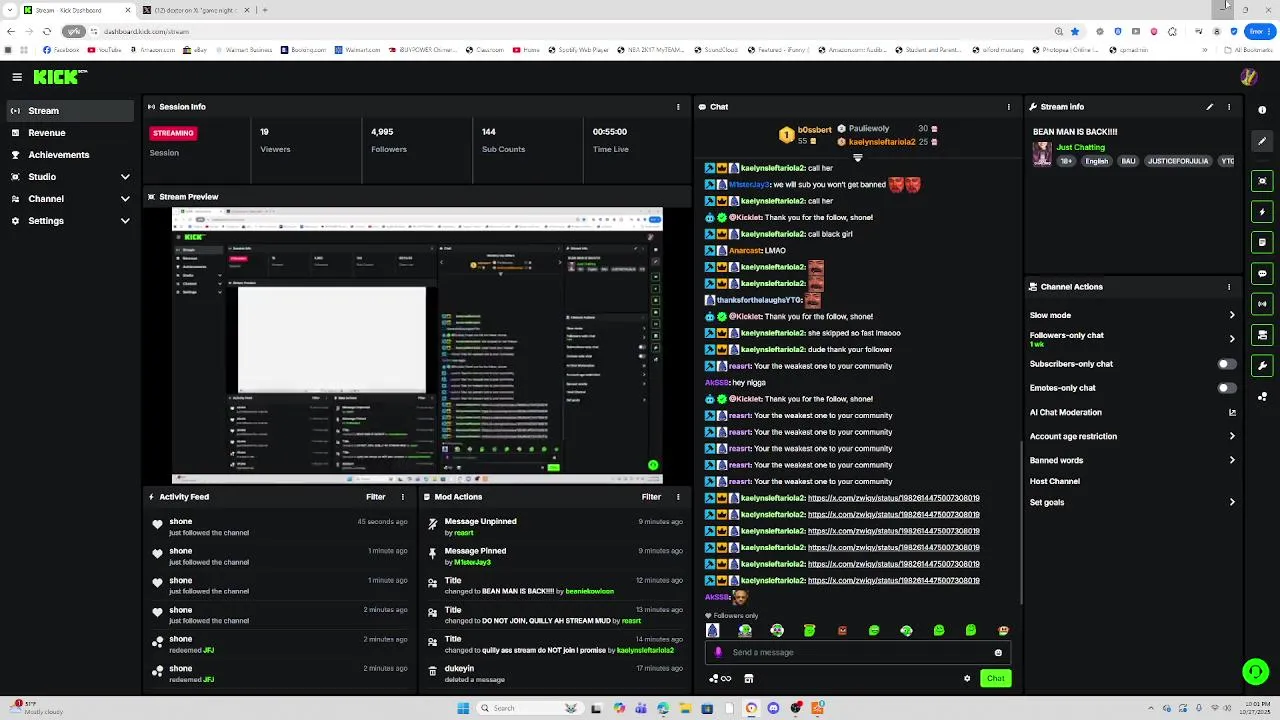1280x720 pixels.
Task: Click the Just Chatting category link
Action: (1080, 147)
